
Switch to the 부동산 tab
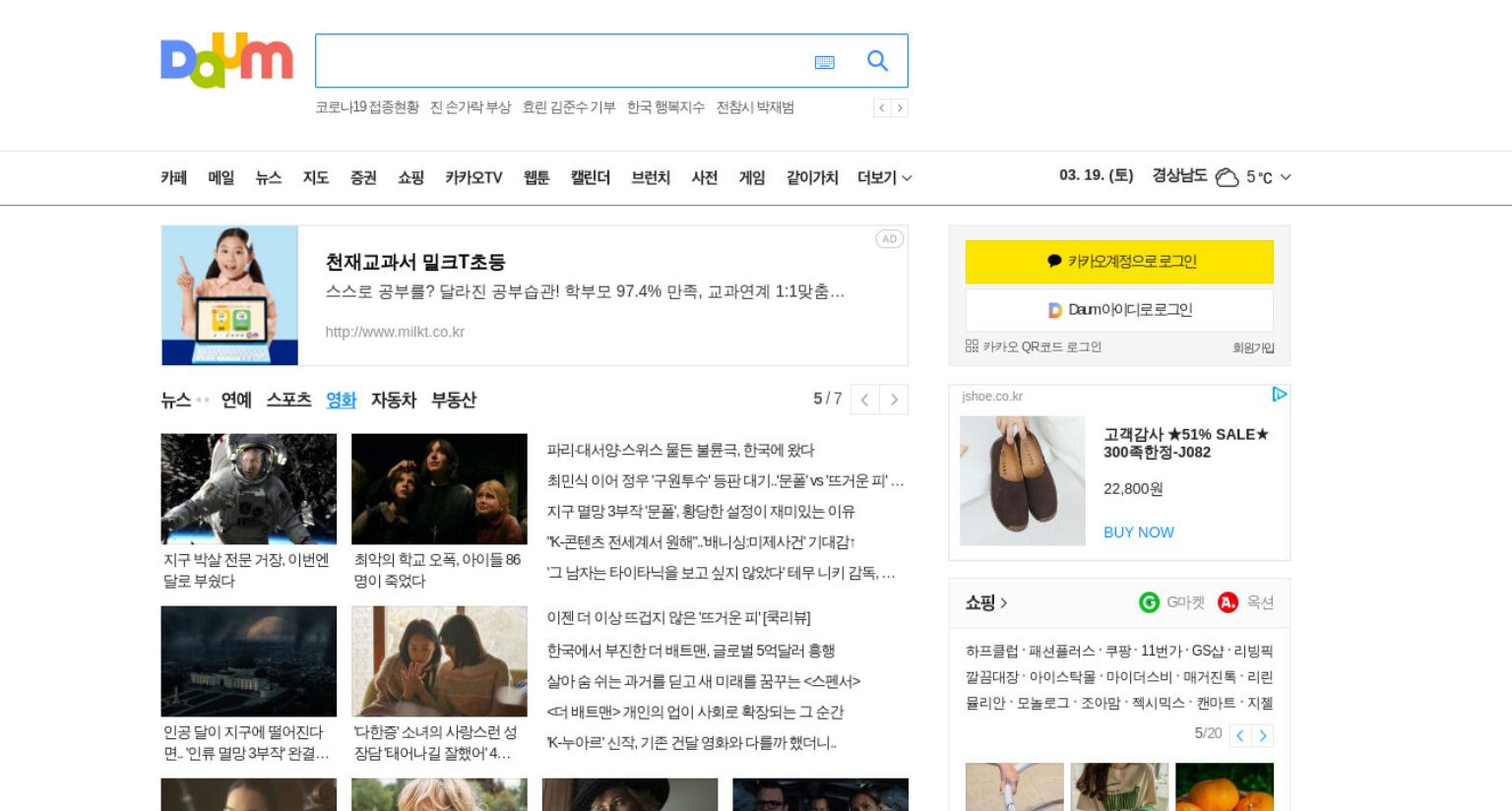pyautogui.click(x=454, y=400)
